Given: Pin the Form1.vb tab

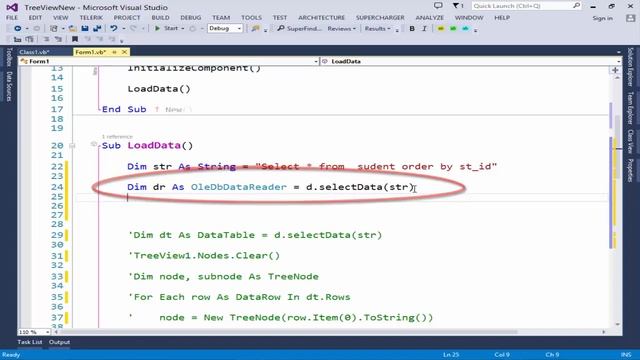Looking at the screenshot, I should pos(115,52).
